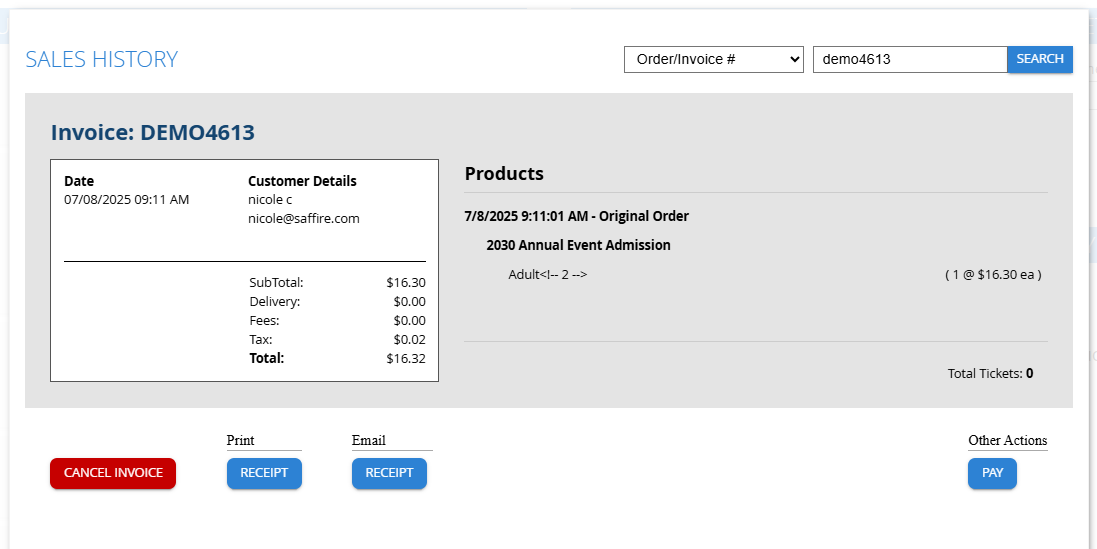Screen dimensions: 1097x549
Task: Click the customer email nicole@saffire.com
Action: pos(304,218)
